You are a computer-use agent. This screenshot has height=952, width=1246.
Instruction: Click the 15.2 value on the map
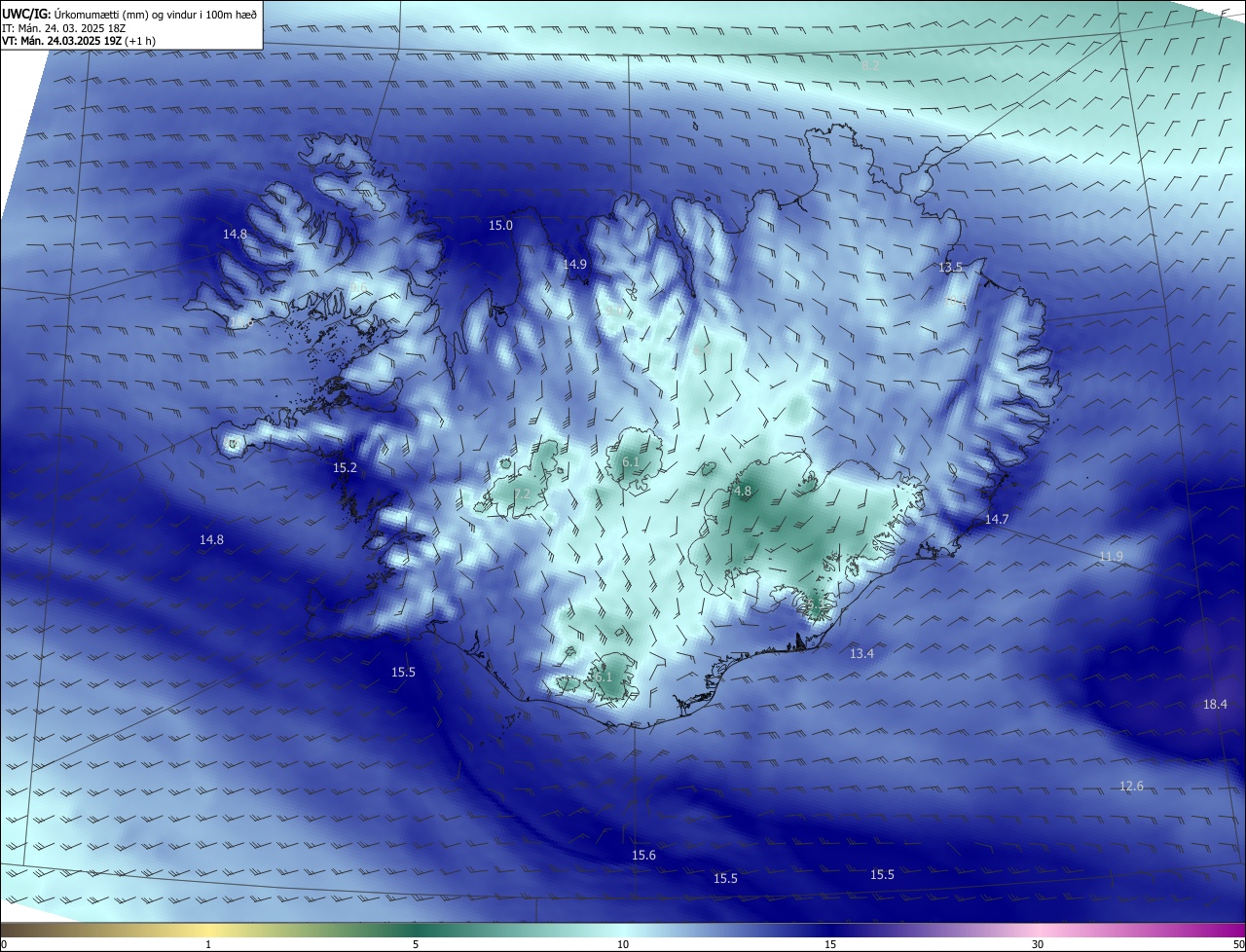[346, 468]
